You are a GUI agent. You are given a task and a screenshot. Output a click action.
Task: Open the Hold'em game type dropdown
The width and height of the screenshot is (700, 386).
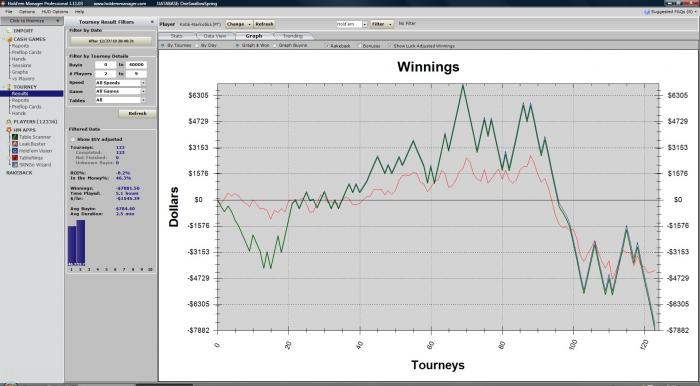coord(364,24)
